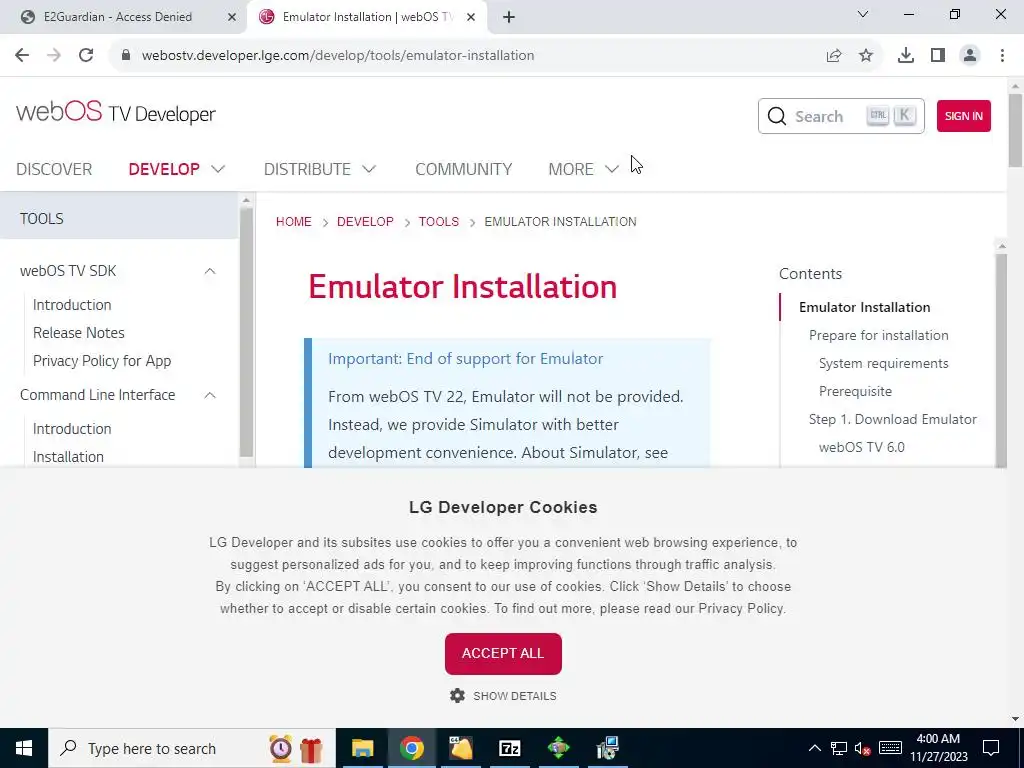Expand the DEVELOP chevron

click(218, 169)
